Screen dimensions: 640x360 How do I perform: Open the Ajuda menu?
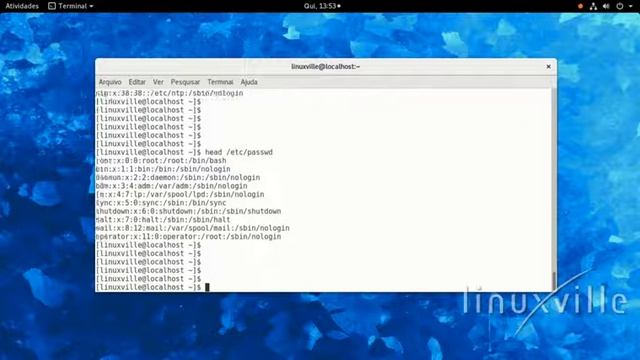click(x=249, y=82)
